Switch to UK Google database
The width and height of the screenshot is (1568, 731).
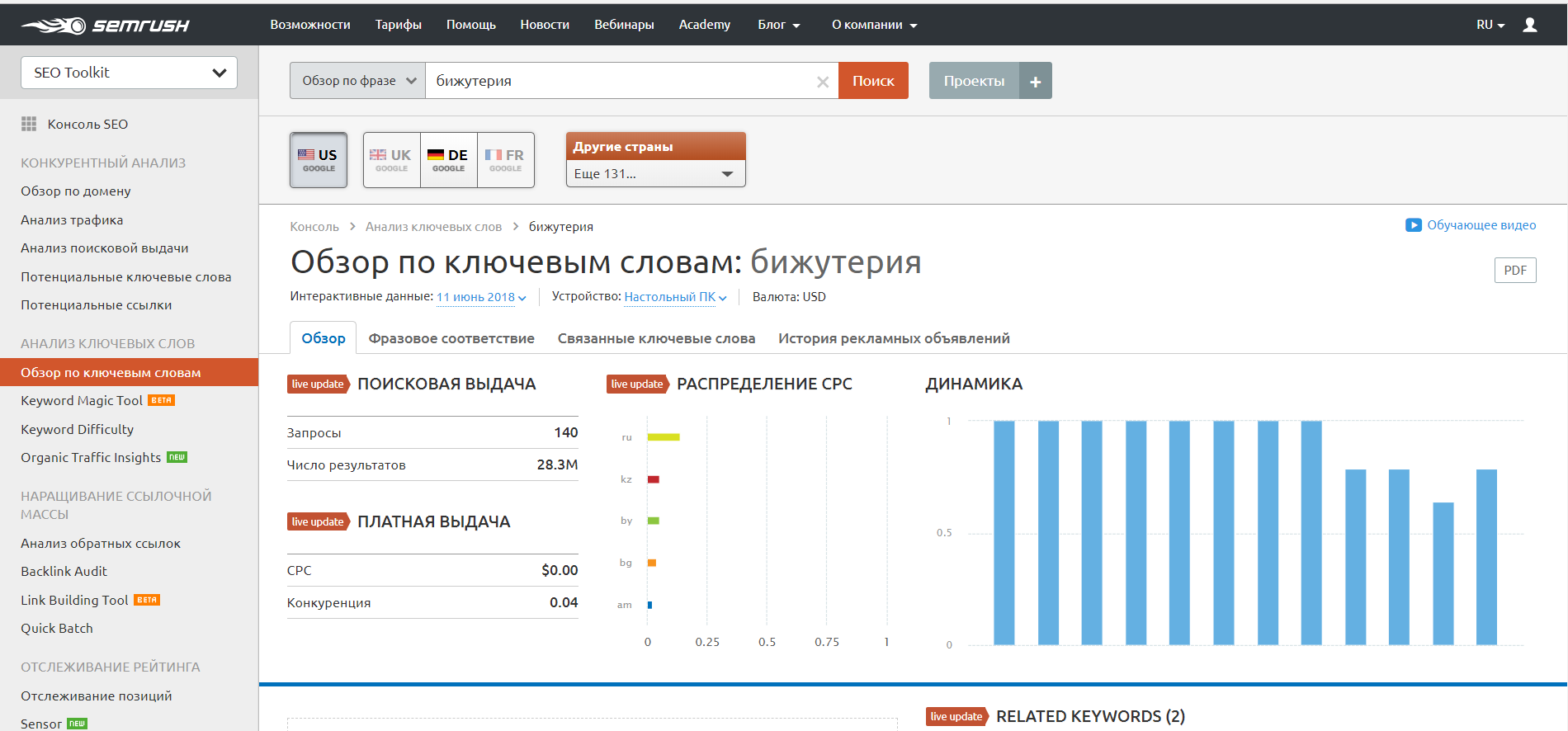391,160
